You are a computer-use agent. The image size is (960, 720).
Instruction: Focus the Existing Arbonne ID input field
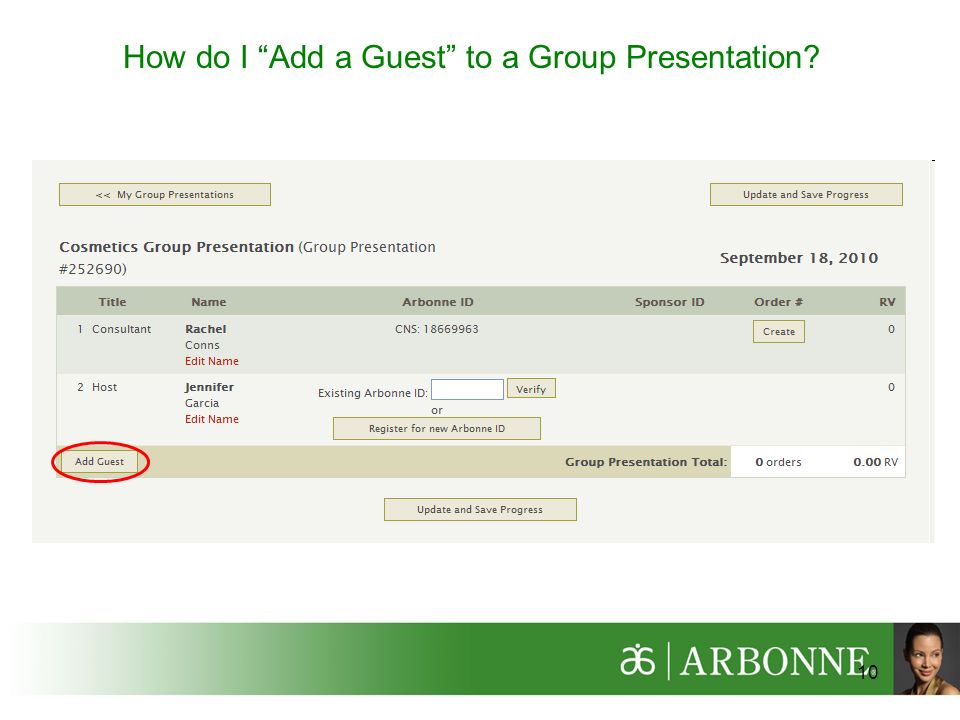click(467, 389)
